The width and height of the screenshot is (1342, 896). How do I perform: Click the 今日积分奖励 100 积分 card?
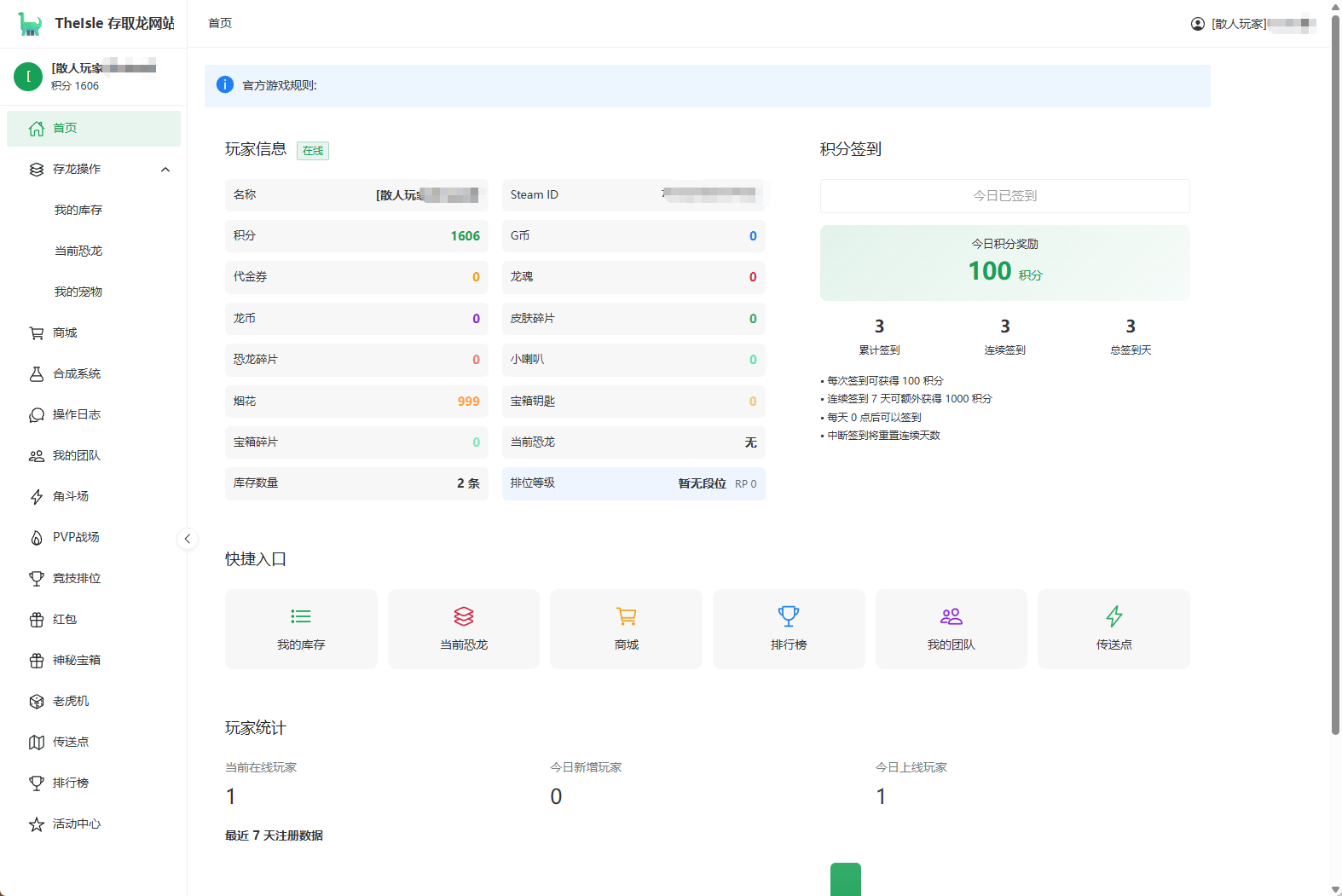click(x=1005, y=263)
